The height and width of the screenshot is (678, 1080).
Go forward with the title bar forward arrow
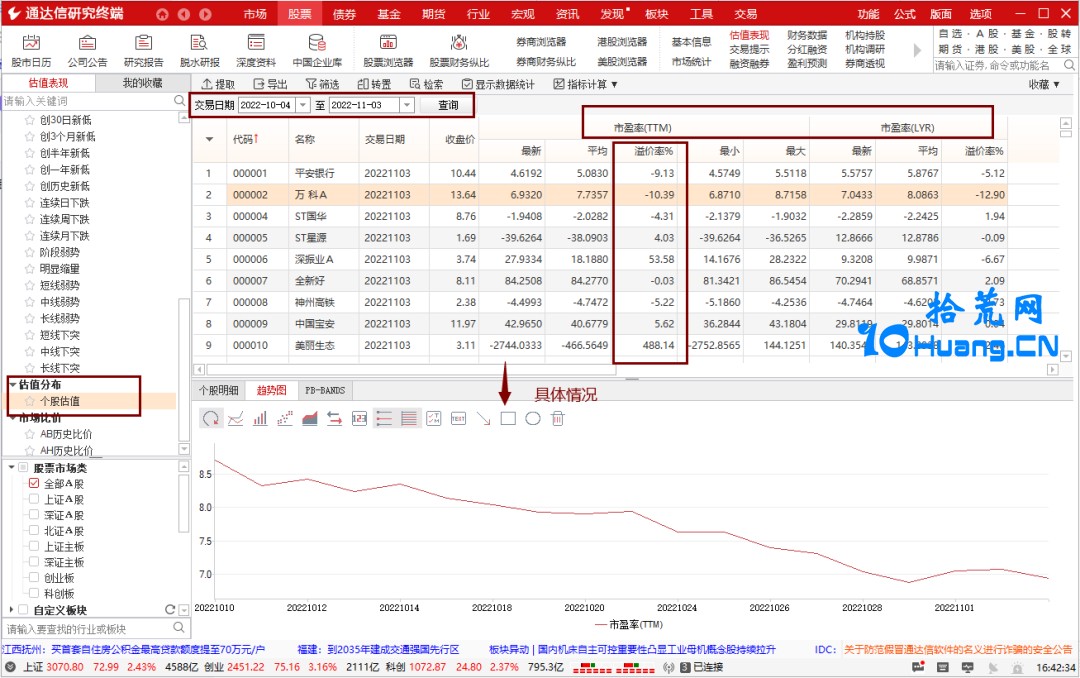pyautogui.click(x=205, y=14)
